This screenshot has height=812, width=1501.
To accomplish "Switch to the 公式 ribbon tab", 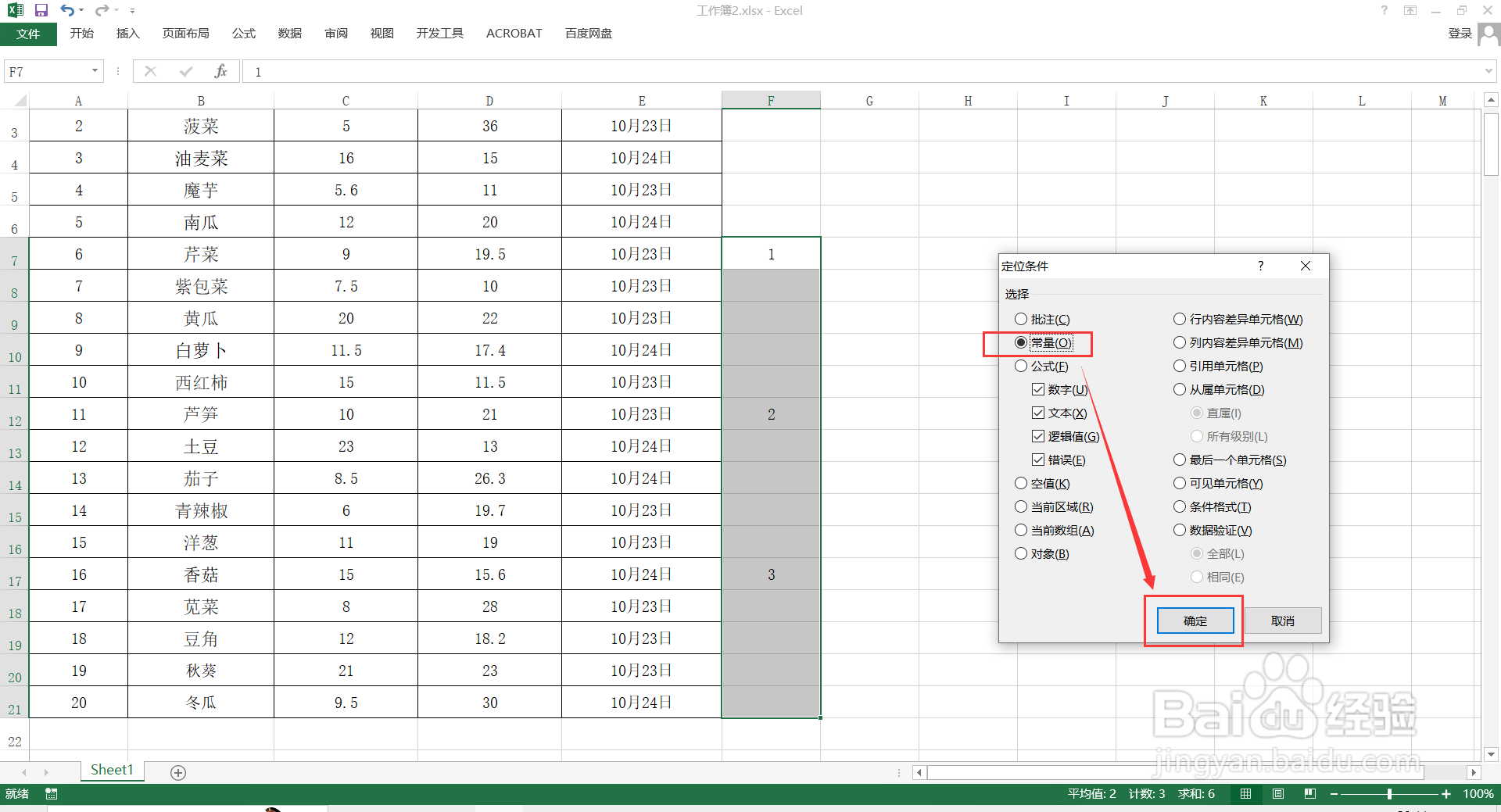I will click(x=244, y=33).
